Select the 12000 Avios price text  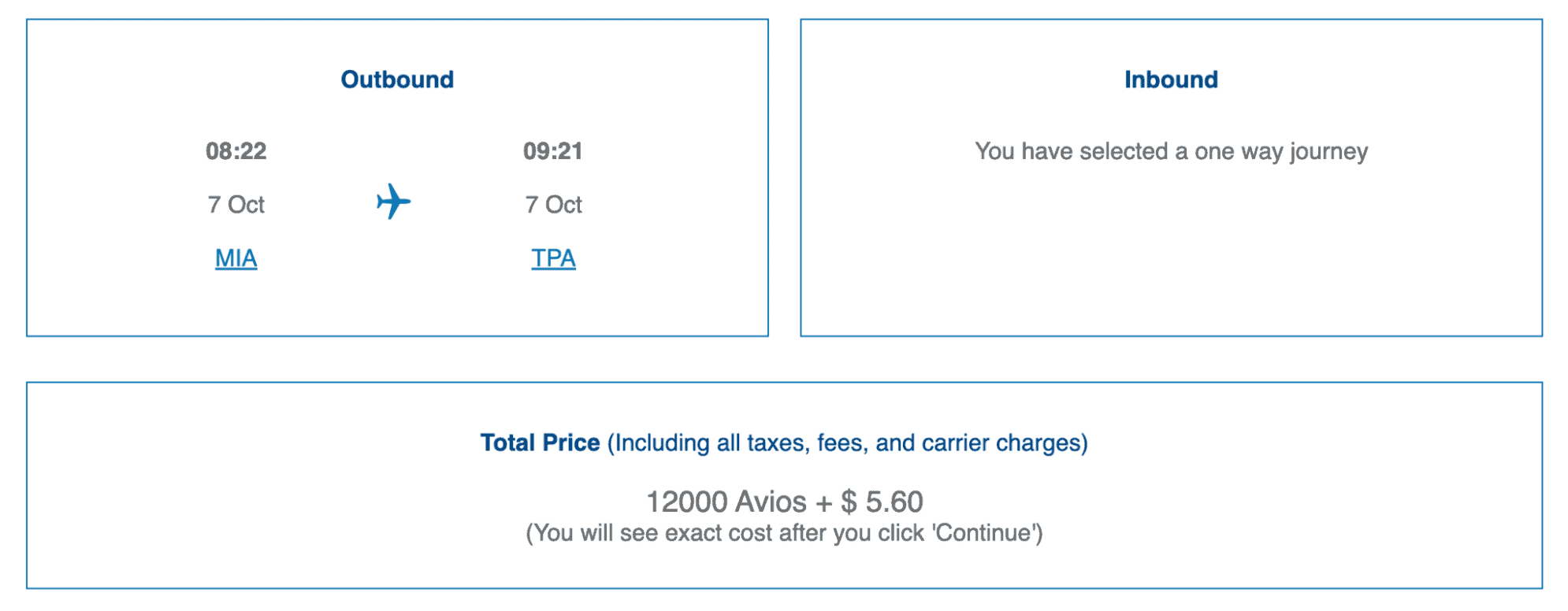786,502
